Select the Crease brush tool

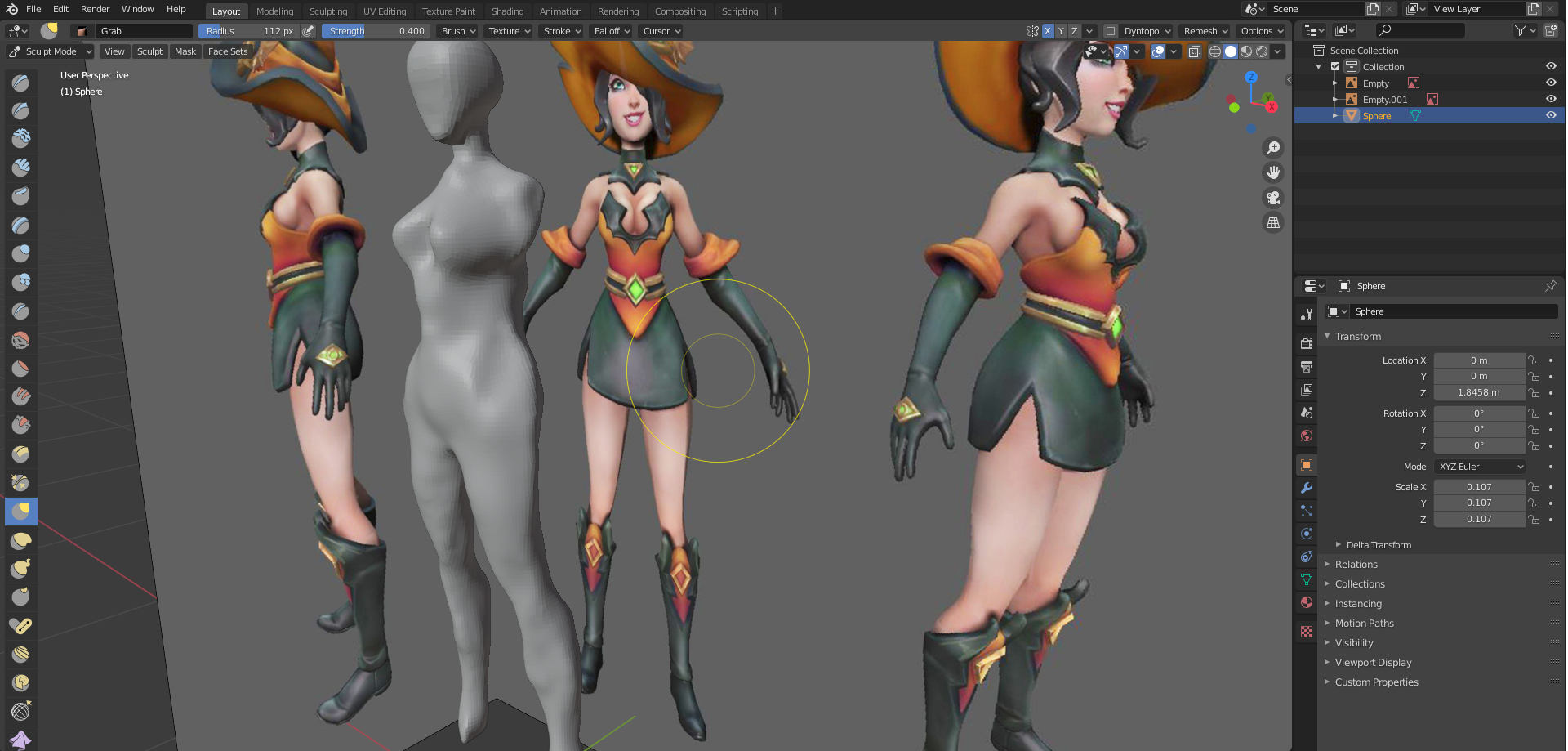pyautogui.click(x=20, y=311)
